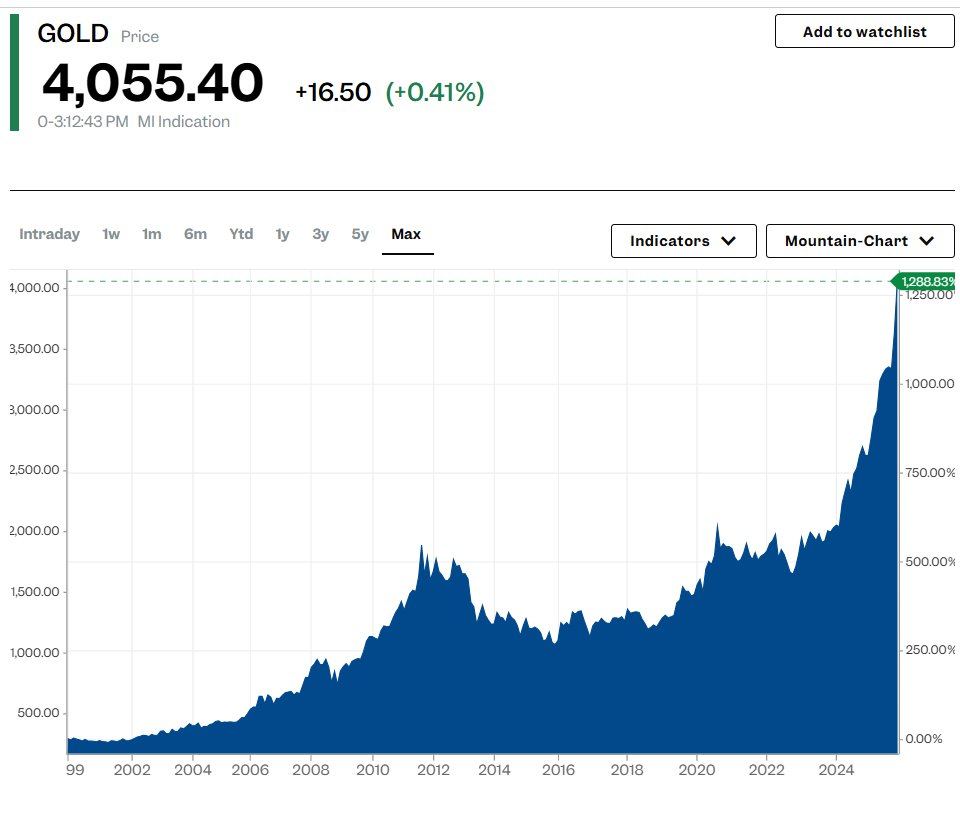Screen dimensions: 960x816
Task: Click the 4,055.40 price value
Action: coord(152,83)
